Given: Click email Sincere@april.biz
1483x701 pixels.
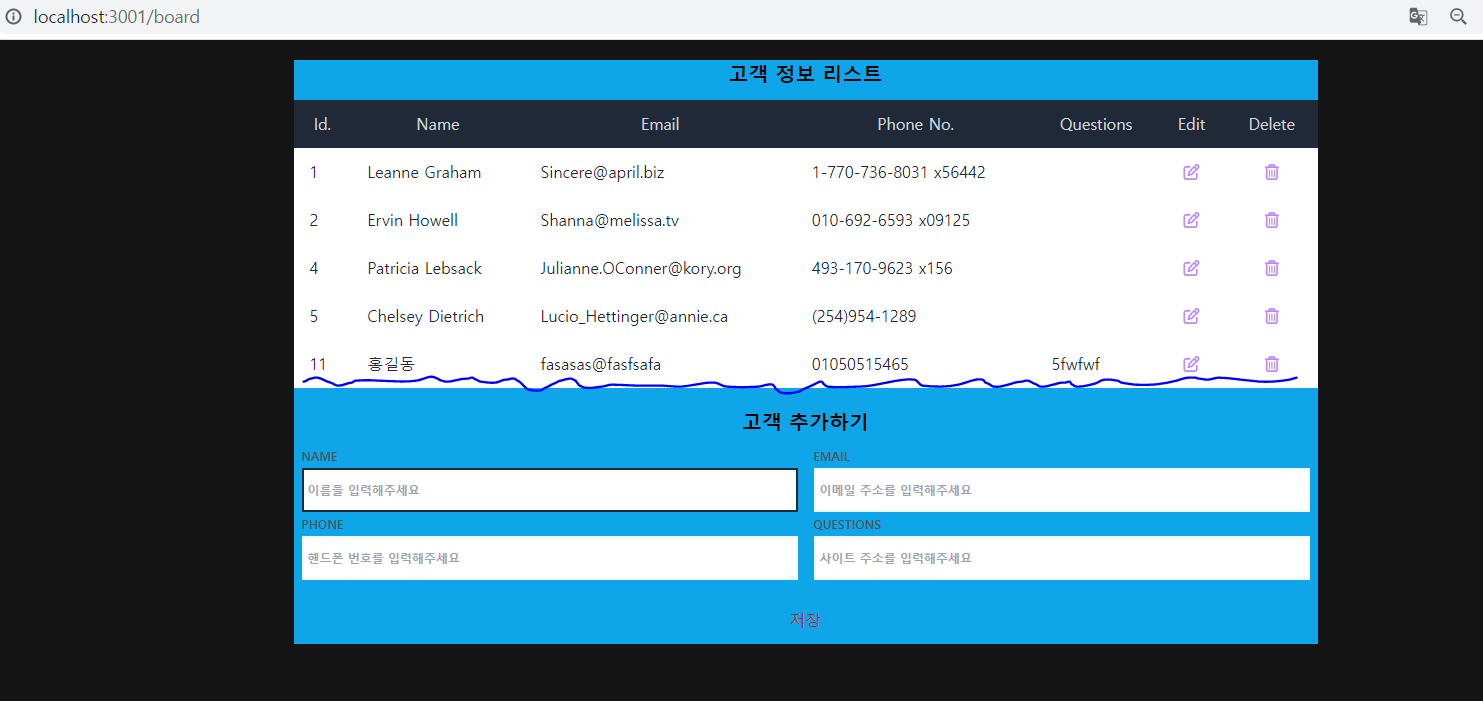Looking at the screenshot, I should (x=602, y=172).
